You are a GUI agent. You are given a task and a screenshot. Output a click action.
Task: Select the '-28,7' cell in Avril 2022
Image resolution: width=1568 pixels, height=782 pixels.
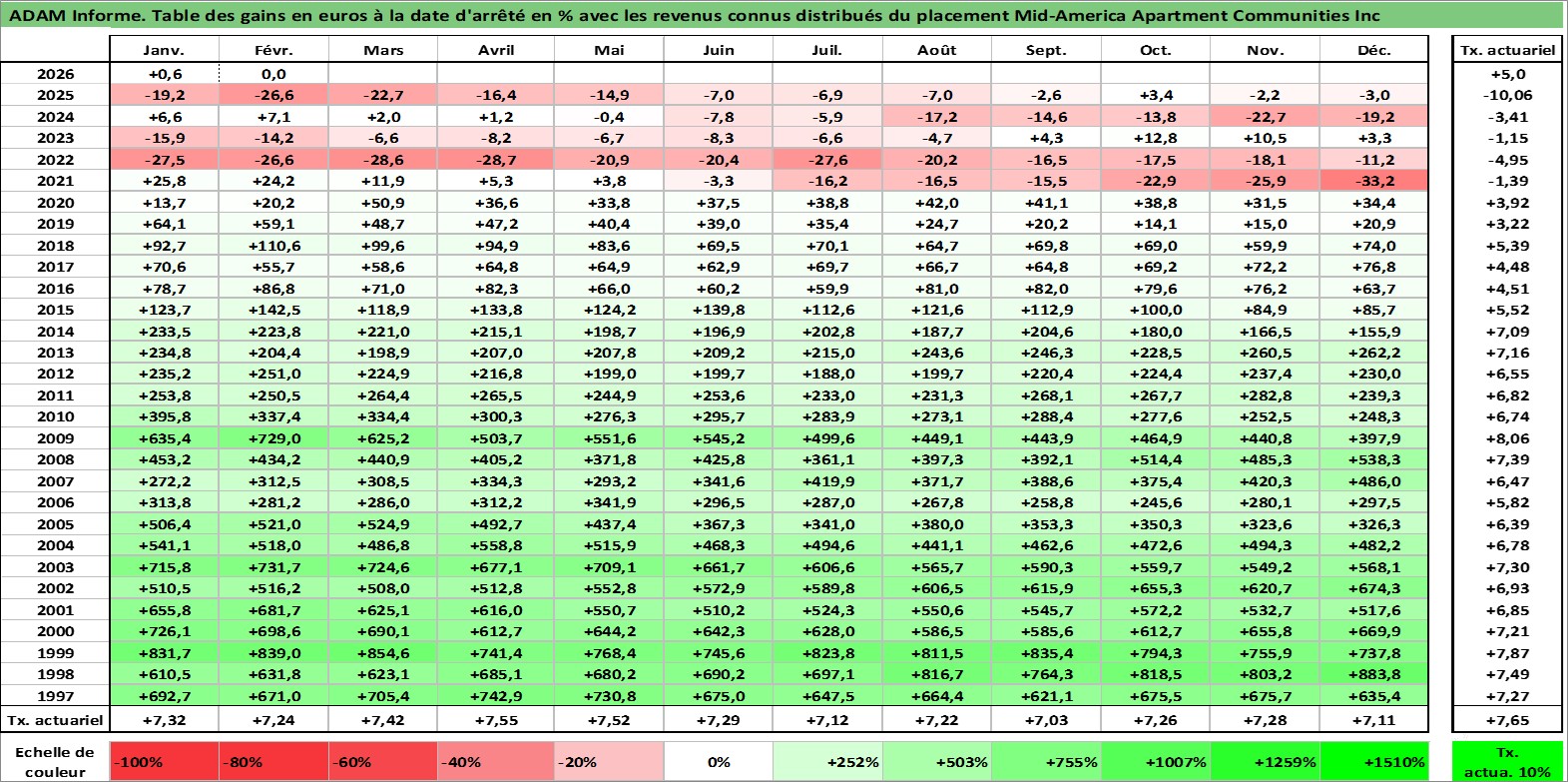pyautogui.click(x=496, y=160)
